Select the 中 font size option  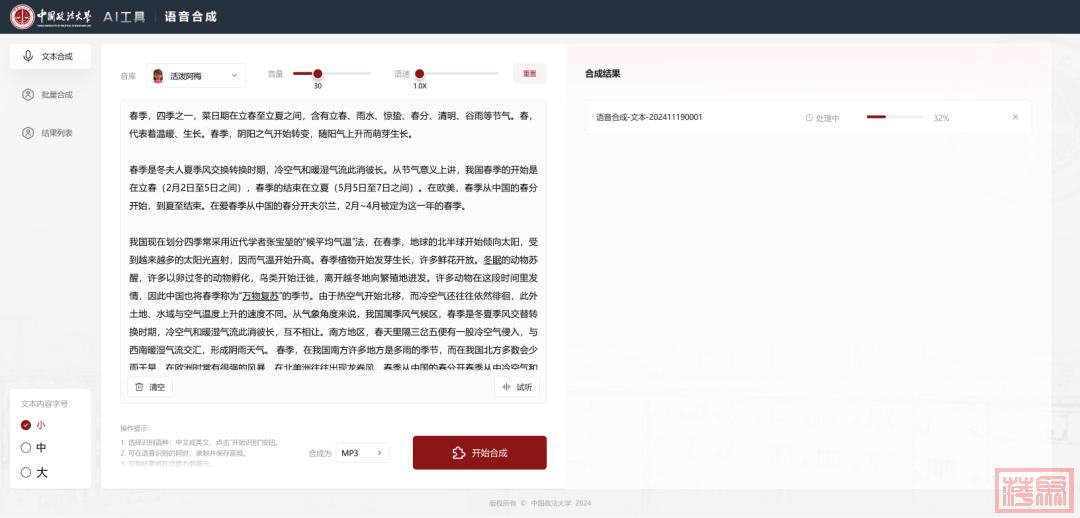(x=26, y=448)
